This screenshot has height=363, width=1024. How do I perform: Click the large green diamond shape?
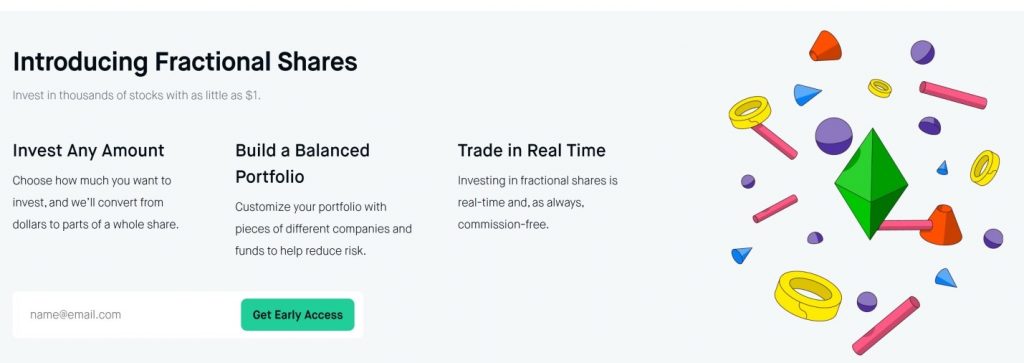click(x=871, y=183)
